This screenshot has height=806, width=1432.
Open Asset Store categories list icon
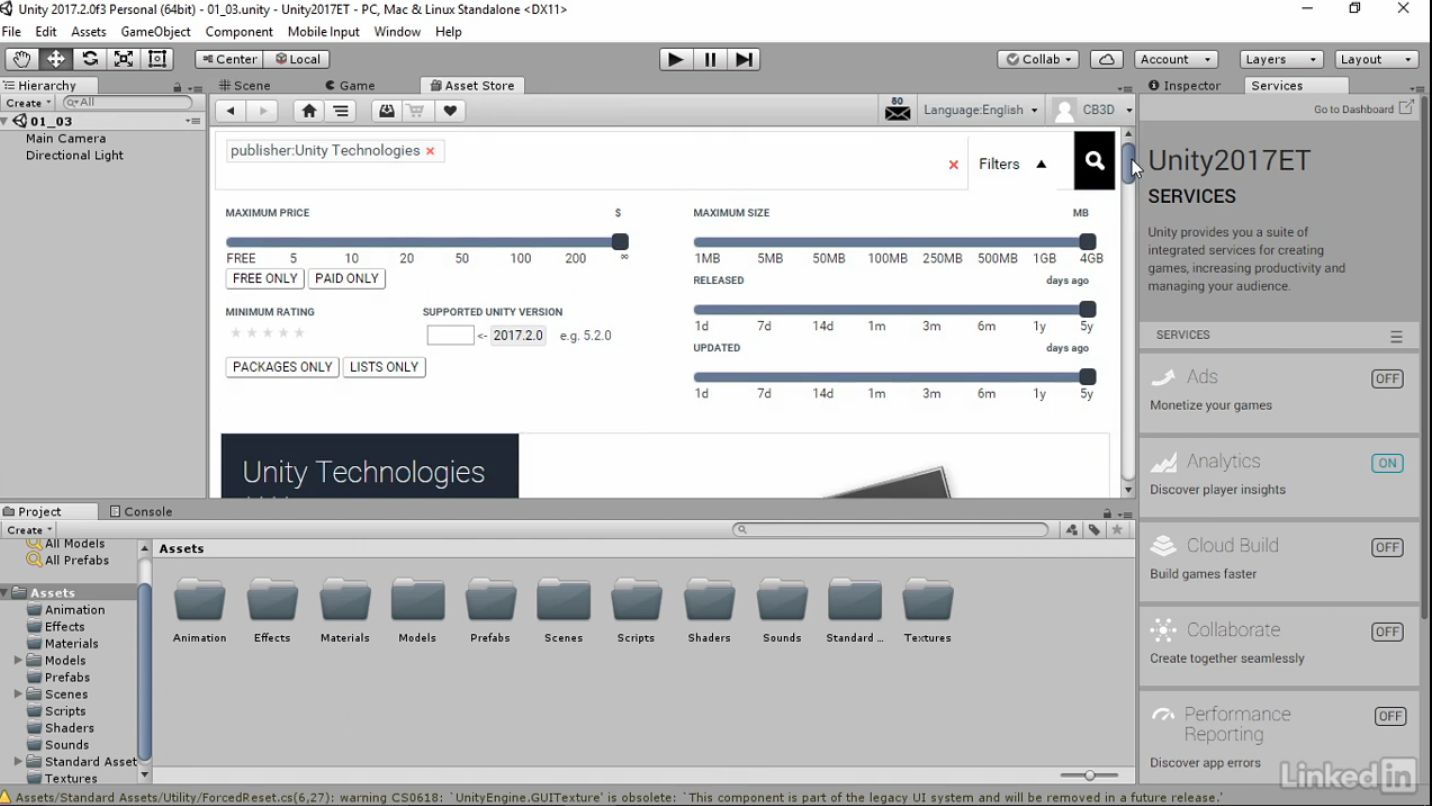[341, 111]
